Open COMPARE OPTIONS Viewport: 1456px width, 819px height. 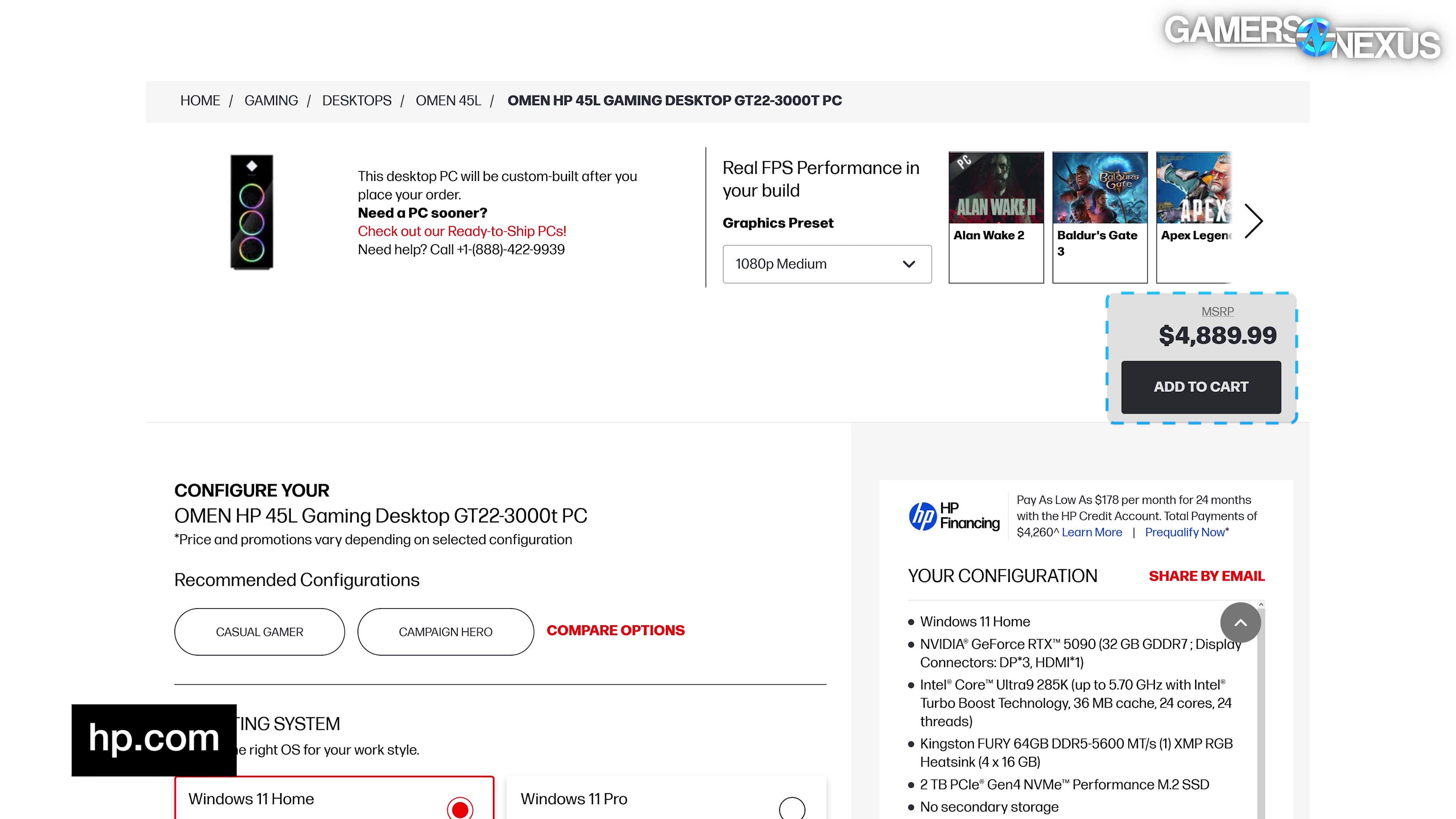(x=615, y=630)
